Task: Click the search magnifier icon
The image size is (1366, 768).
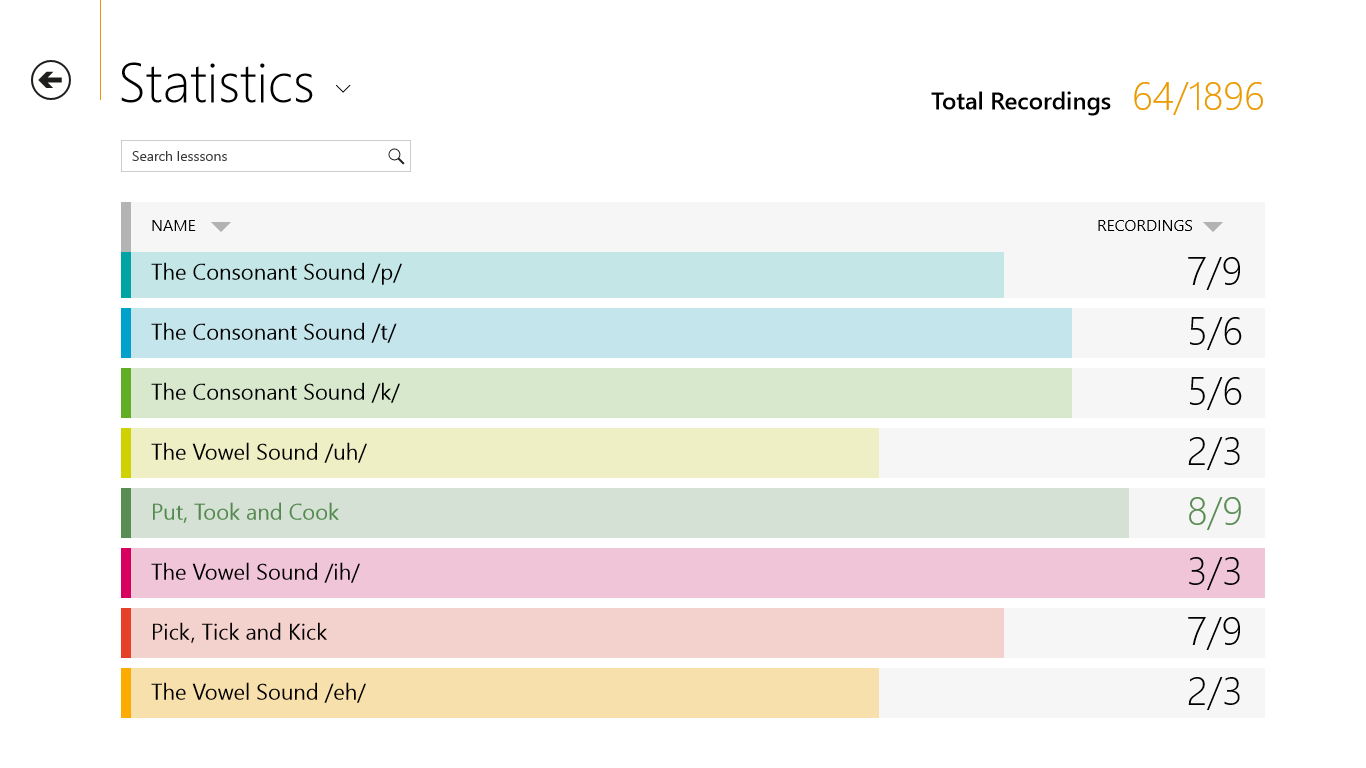Action: point(396,156)
